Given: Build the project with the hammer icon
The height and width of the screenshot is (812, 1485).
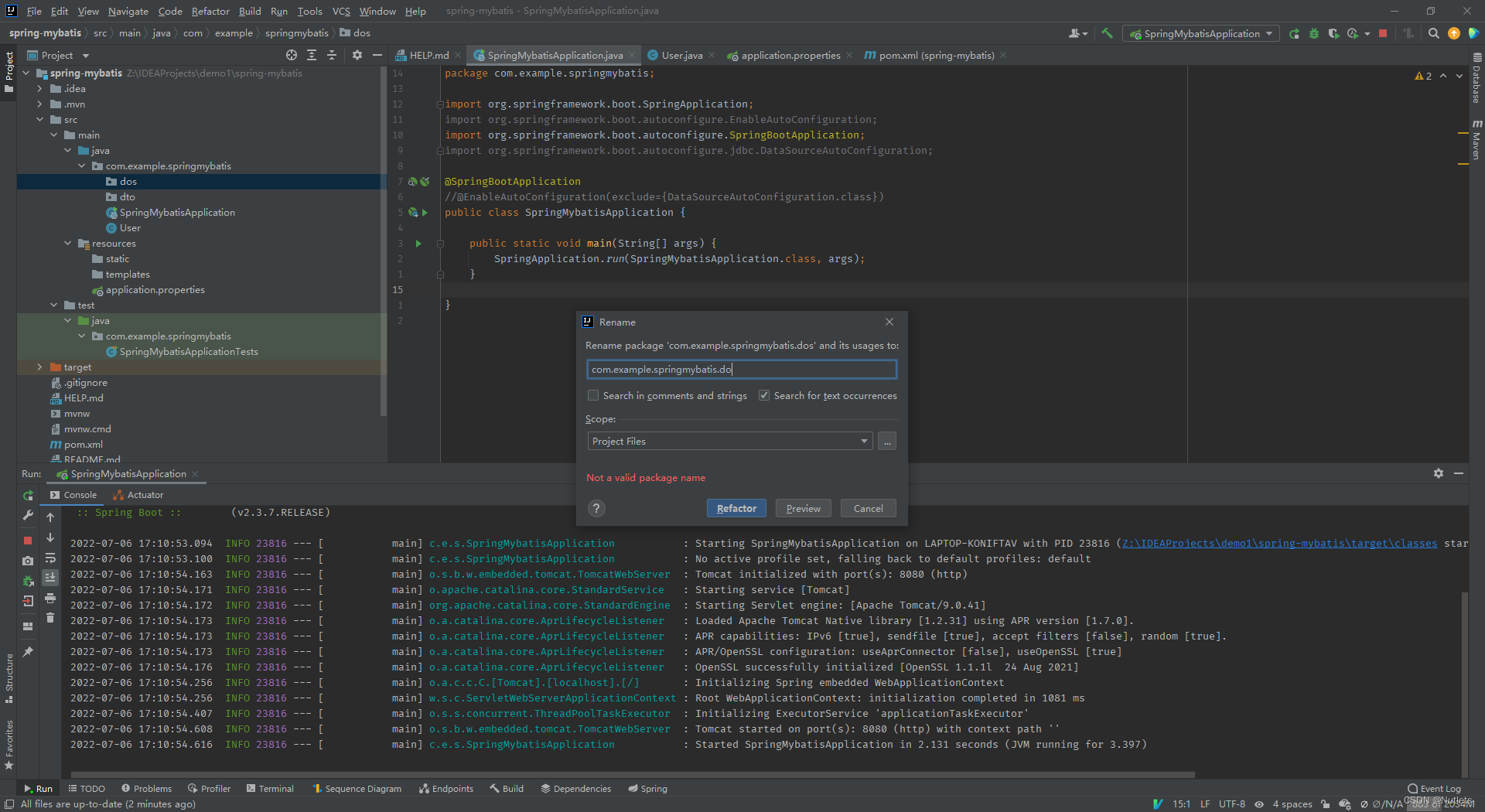Looking at the screenshot, I should pos(1108,33).
